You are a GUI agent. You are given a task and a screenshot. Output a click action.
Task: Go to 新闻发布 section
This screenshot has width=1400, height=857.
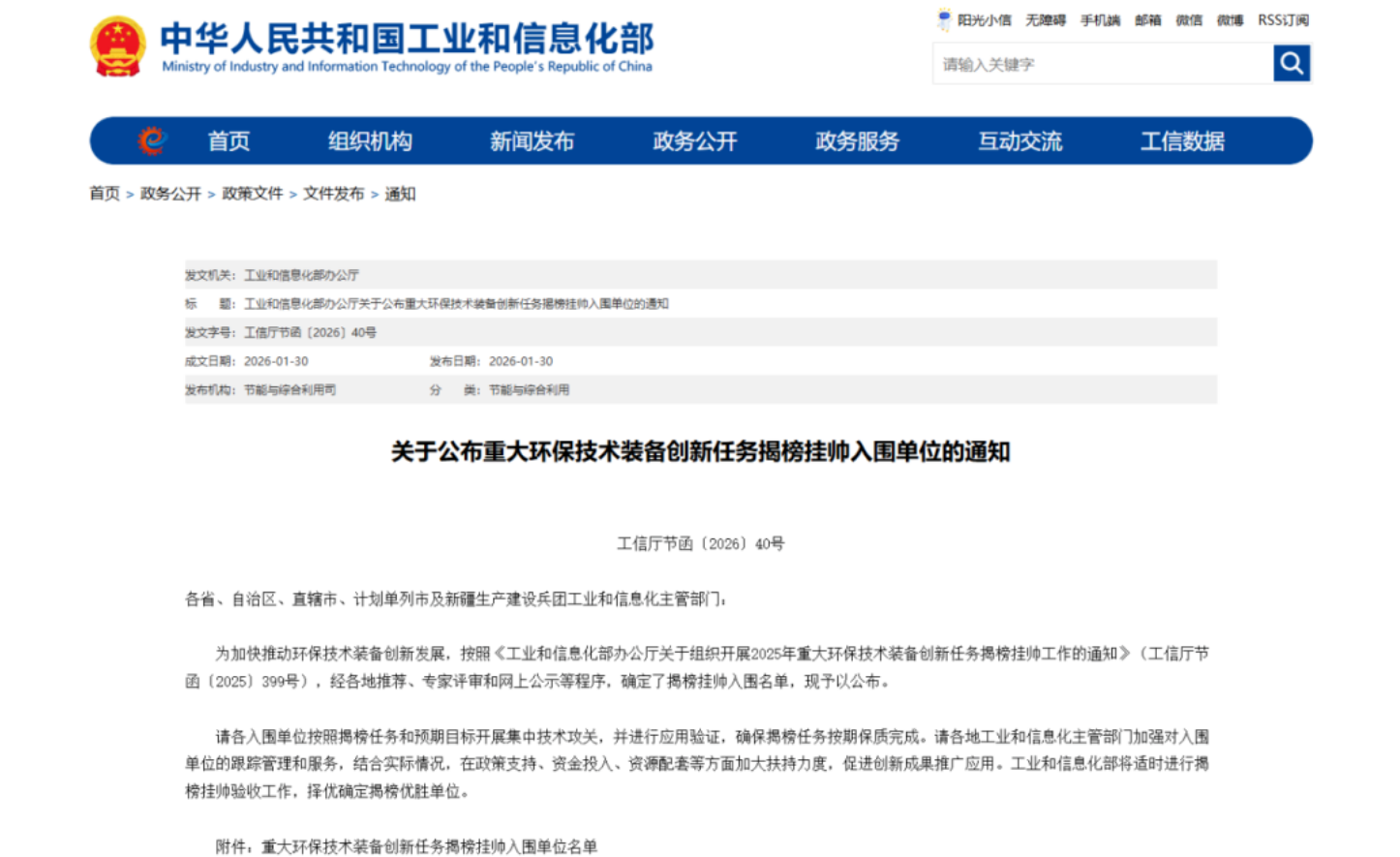[x=532, y=141]
